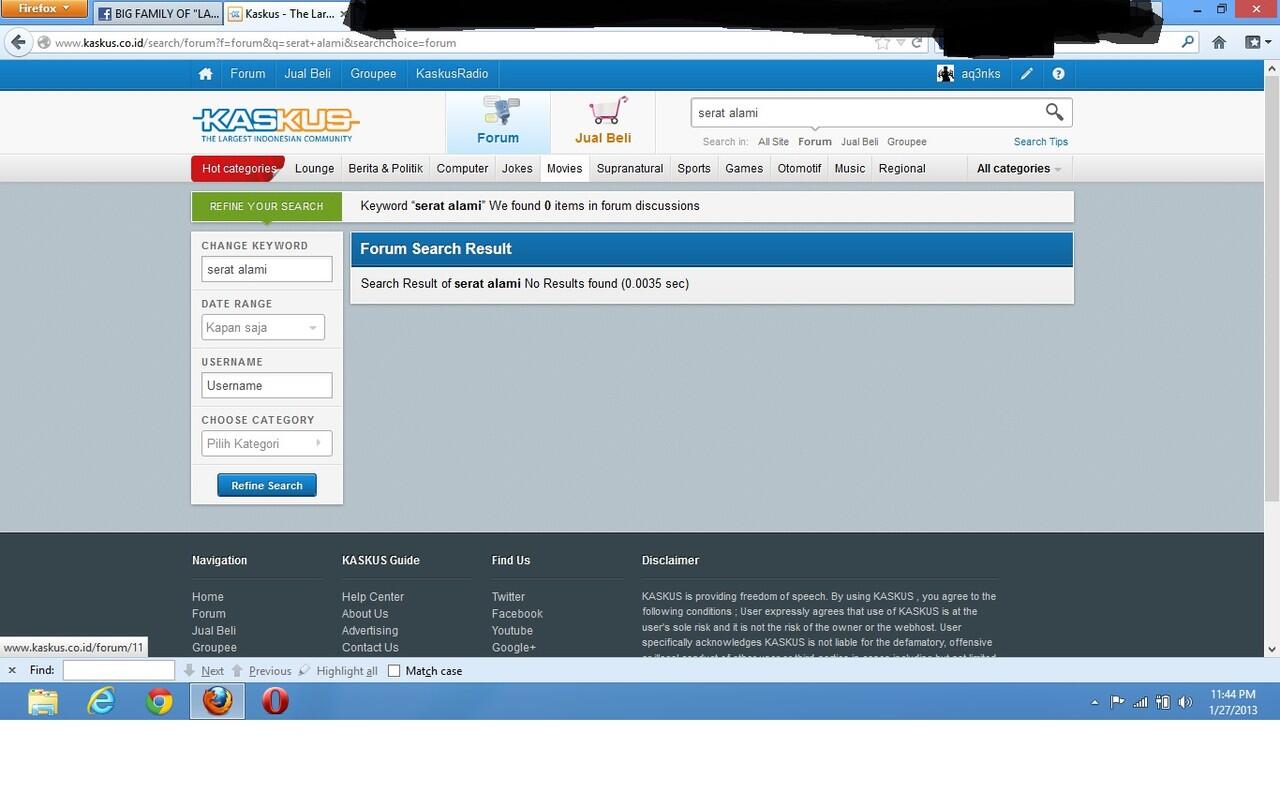
Task: Click the Find text field
Action: click(119, 671)
